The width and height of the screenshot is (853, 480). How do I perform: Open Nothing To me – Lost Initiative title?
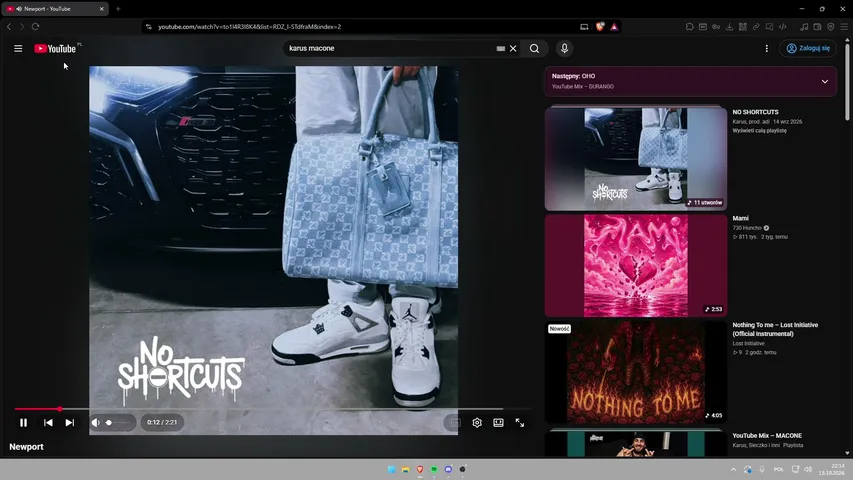click(775, 329)
